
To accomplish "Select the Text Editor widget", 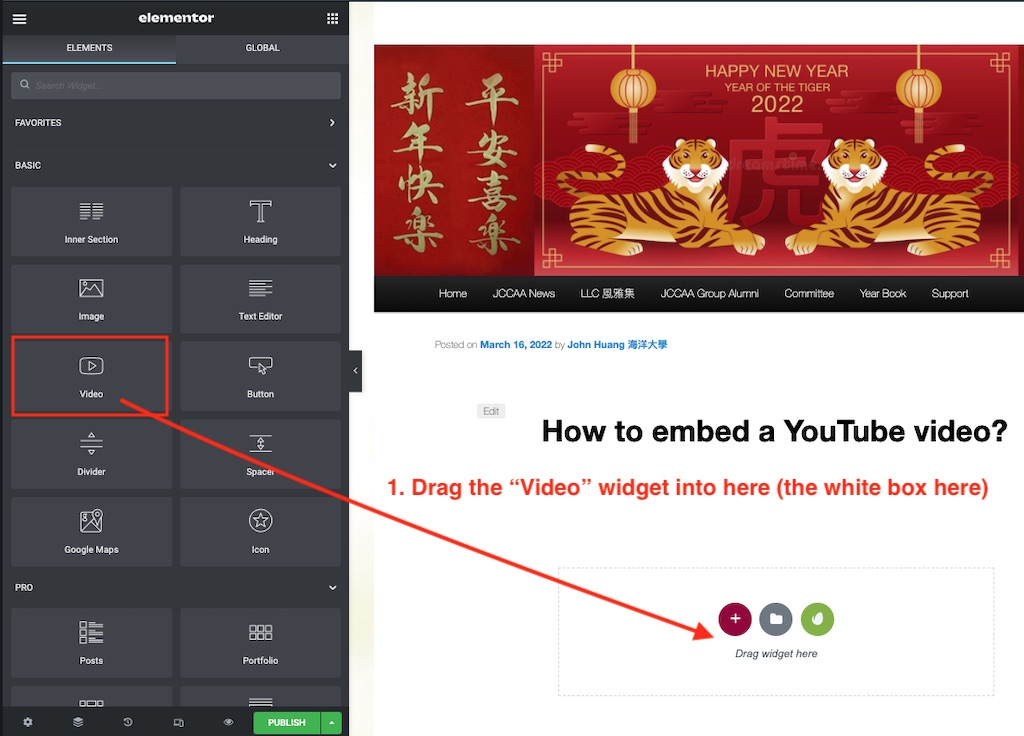I will tap(261, 298).
